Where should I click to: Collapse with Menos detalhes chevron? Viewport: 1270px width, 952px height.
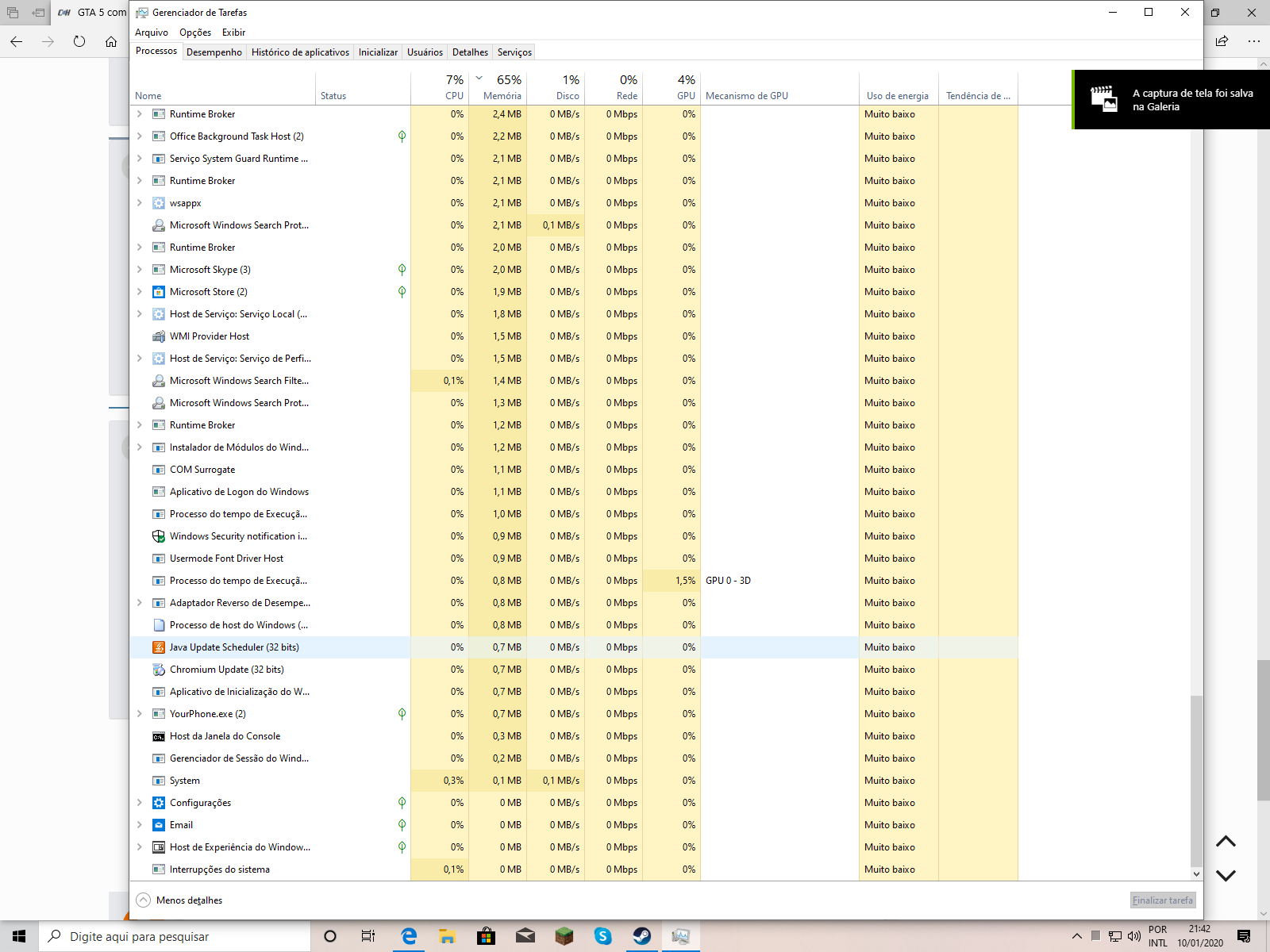click(143, 900)
